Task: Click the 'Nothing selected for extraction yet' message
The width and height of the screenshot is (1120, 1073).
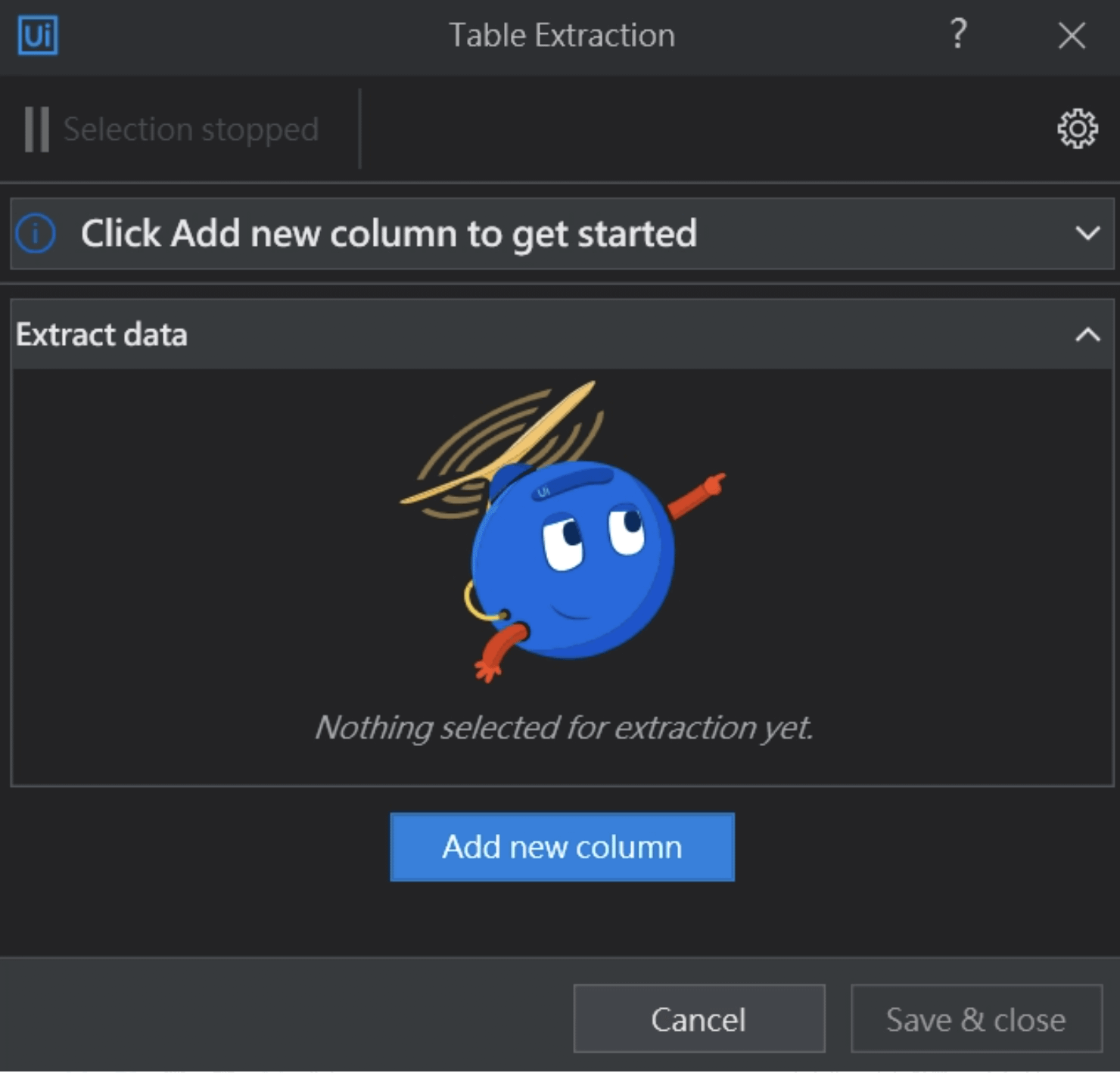Action: click(563, 727)
